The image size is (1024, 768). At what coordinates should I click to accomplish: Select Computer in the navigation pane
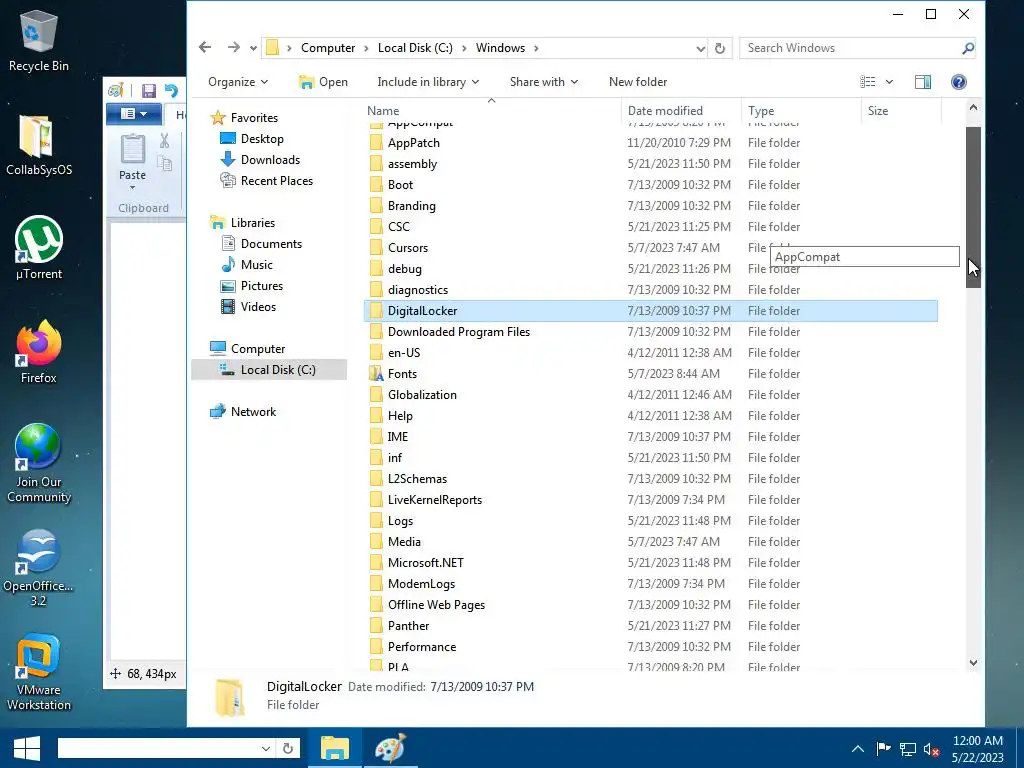[x=258, y=349]
